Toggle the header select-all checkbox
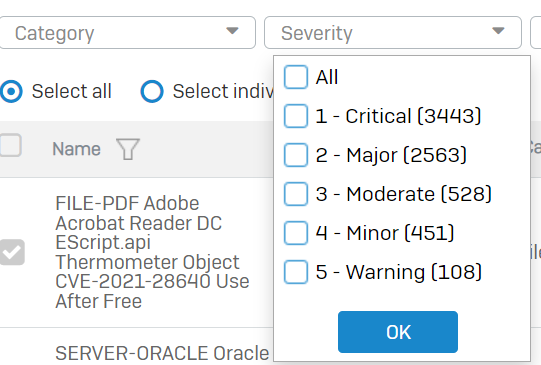 (x=10, y=145)
